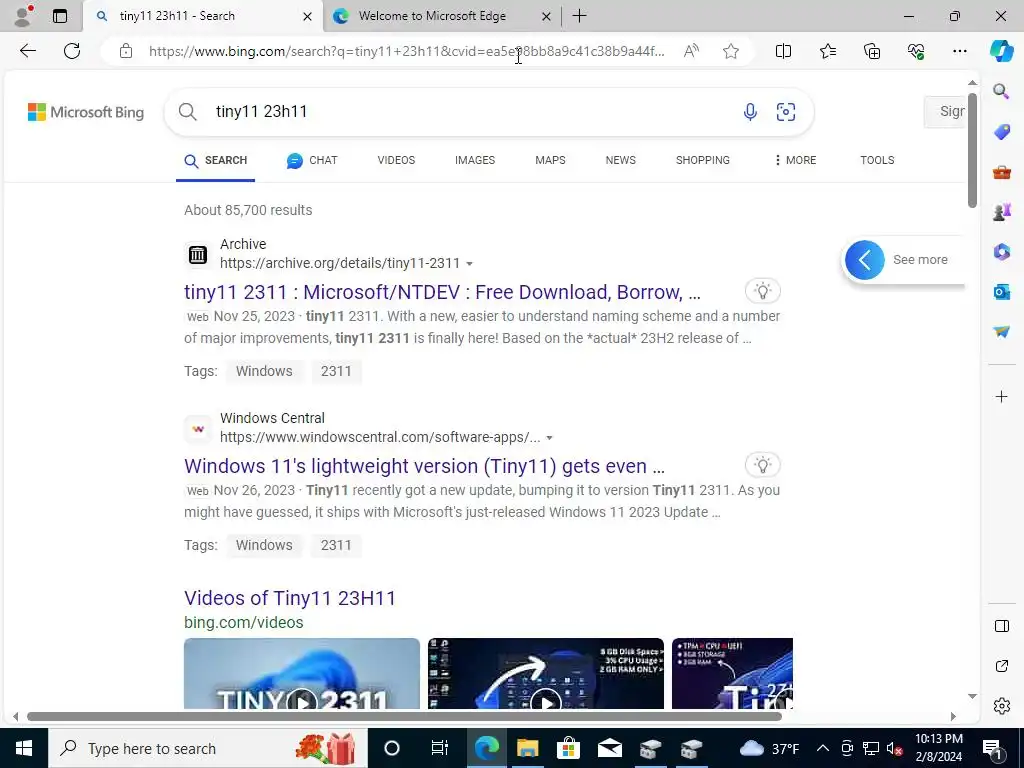Open the Edge profile icon
The width and height of the screenshot is (1024, 768).
point(23,16)
